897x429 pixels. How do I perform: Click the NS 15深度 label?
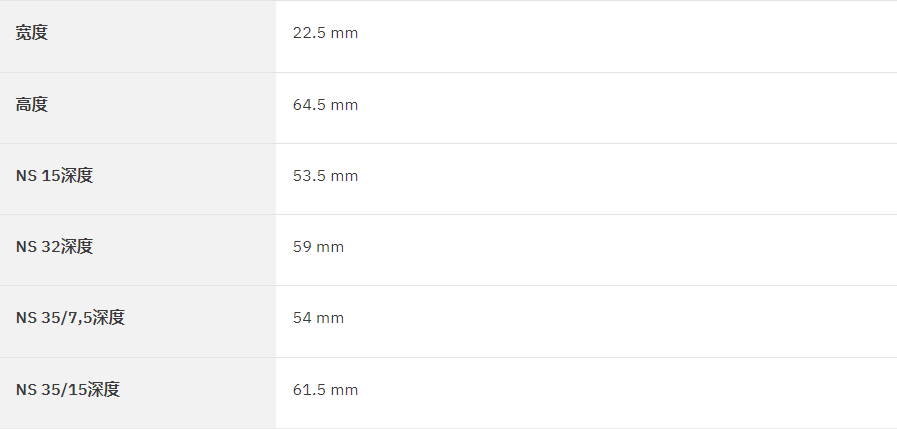54,176
